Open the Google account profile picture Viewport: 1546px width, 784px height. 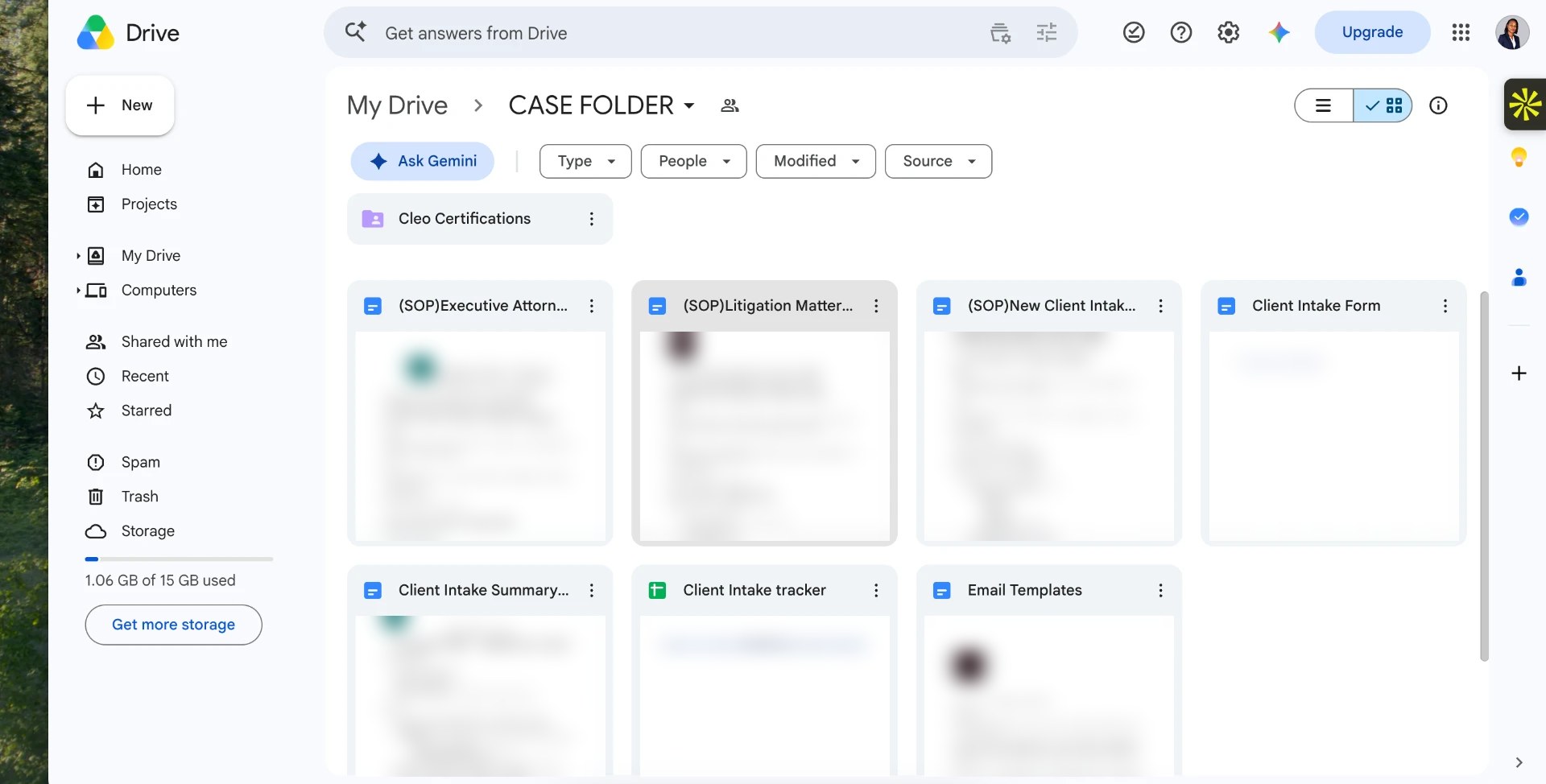[x=1512, y=32]
